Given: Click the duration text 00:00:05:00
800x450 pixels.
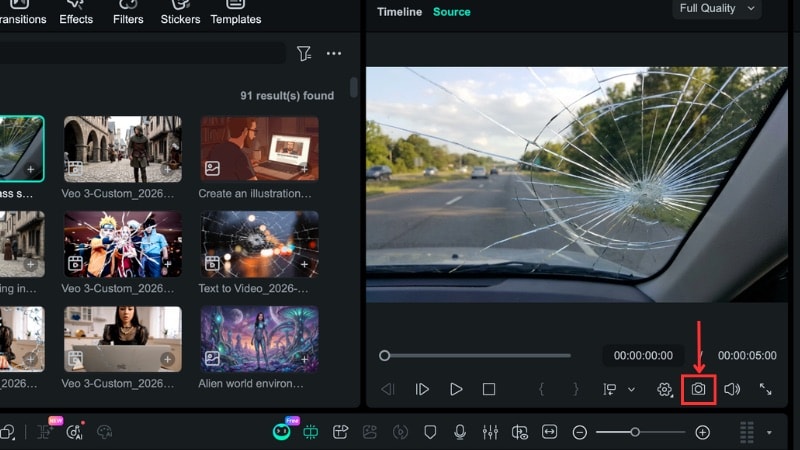Looking at the screenshot, I should click(x=747, y=356).
